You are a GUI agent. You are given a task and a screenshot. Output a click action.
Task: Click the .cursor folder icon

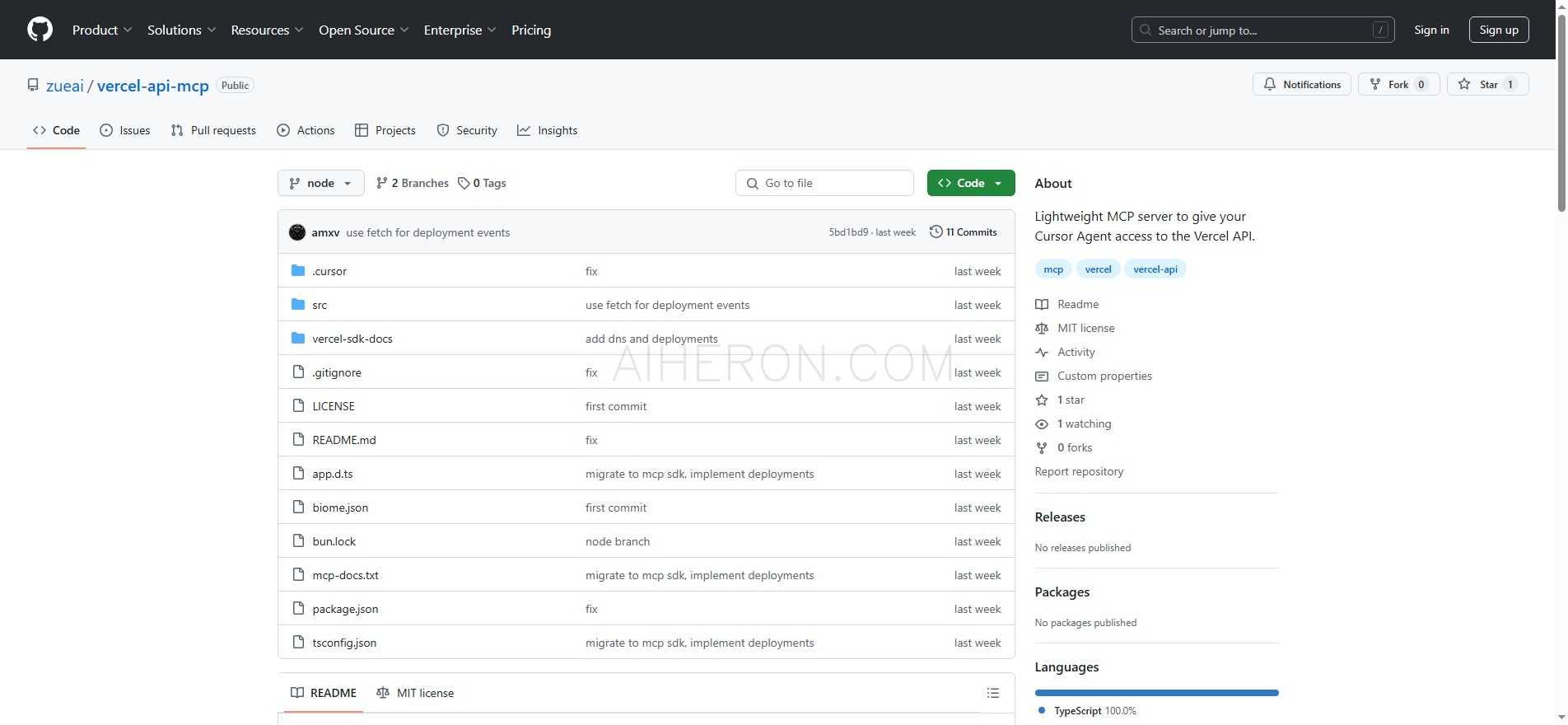pyautogui.click(x=298, y=270)
